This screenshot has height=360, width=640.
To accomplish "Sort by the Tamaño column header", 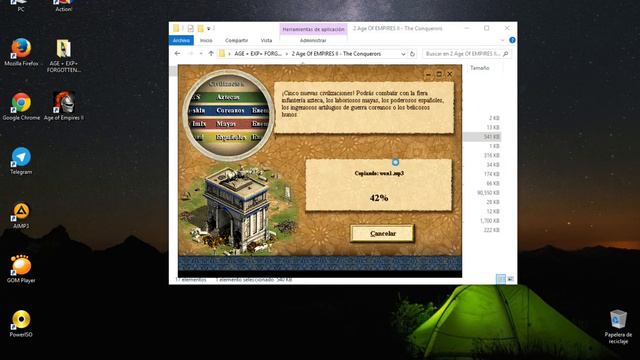I will [480, 68].
